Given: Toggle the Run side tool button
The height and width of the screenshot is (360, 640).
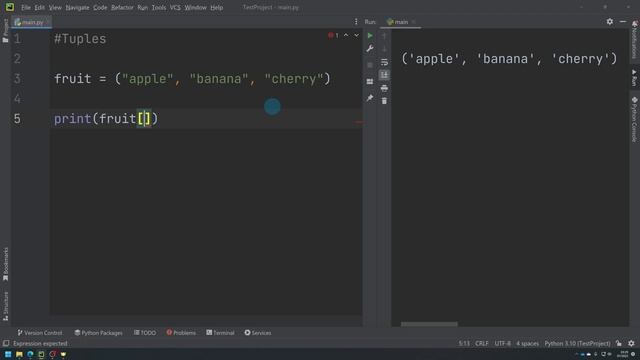Looking at the screenshot, I should coord(634,78).
